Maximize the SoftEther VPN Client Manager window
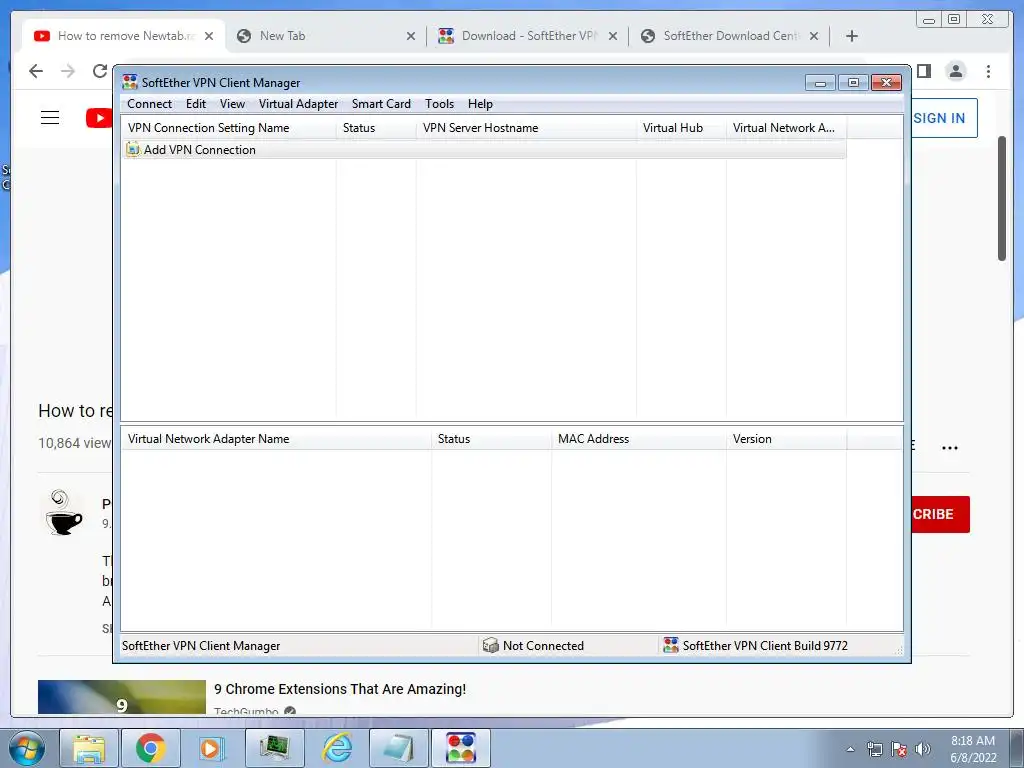The height and width of the screenshot is (768, 1024). 853,82
